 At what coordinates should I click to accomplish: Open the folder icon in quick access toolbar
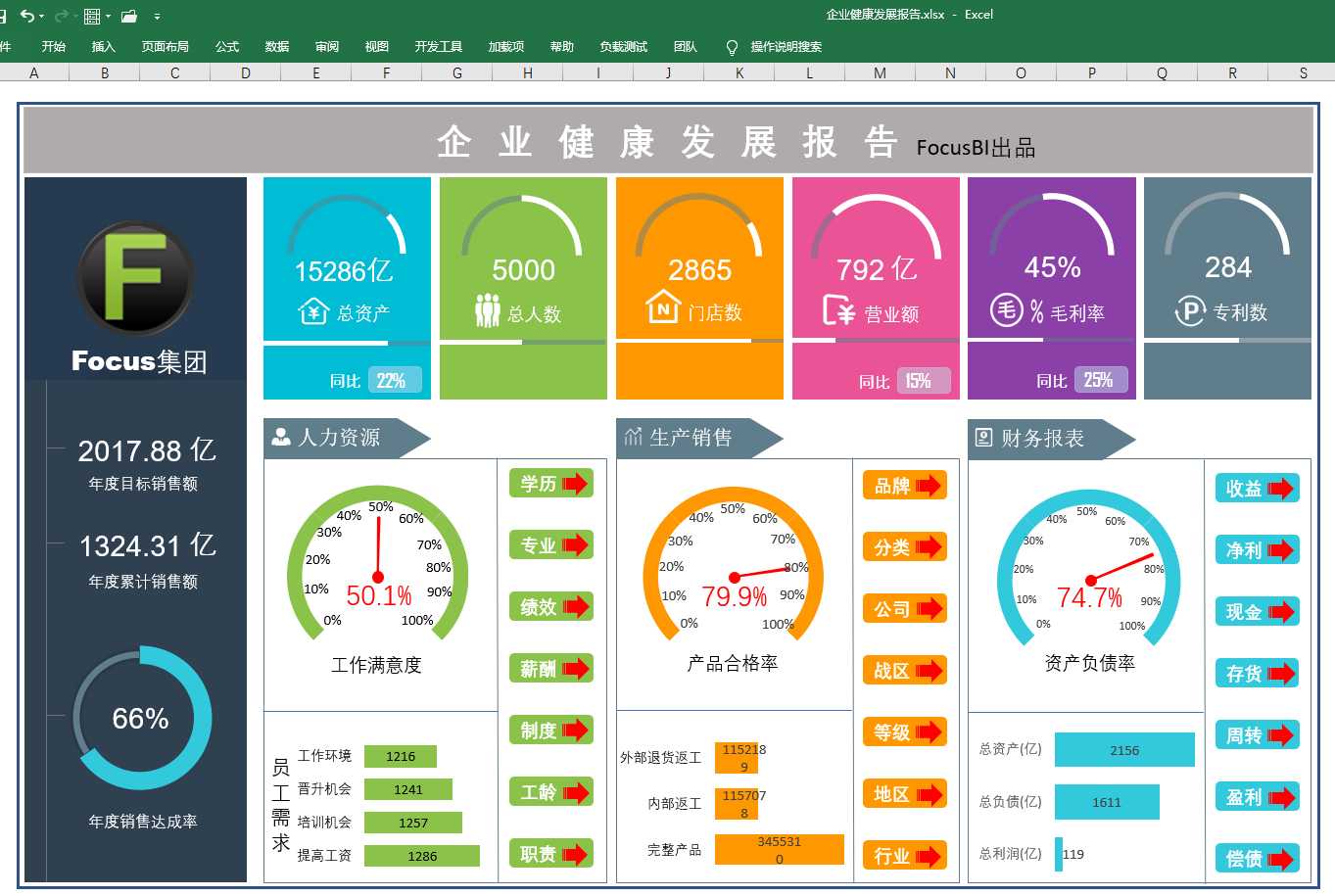point(129,16)
